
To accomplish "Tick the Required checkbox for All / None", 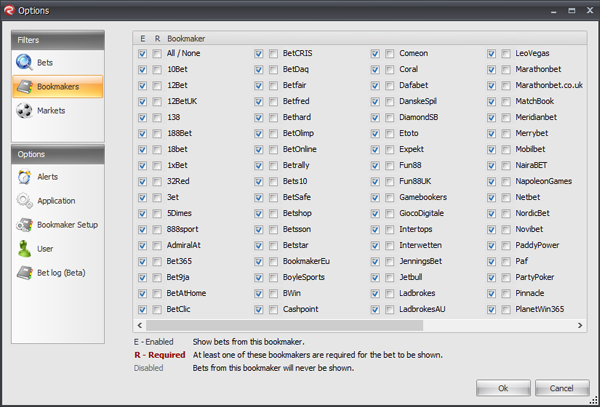I will [157, 54].
